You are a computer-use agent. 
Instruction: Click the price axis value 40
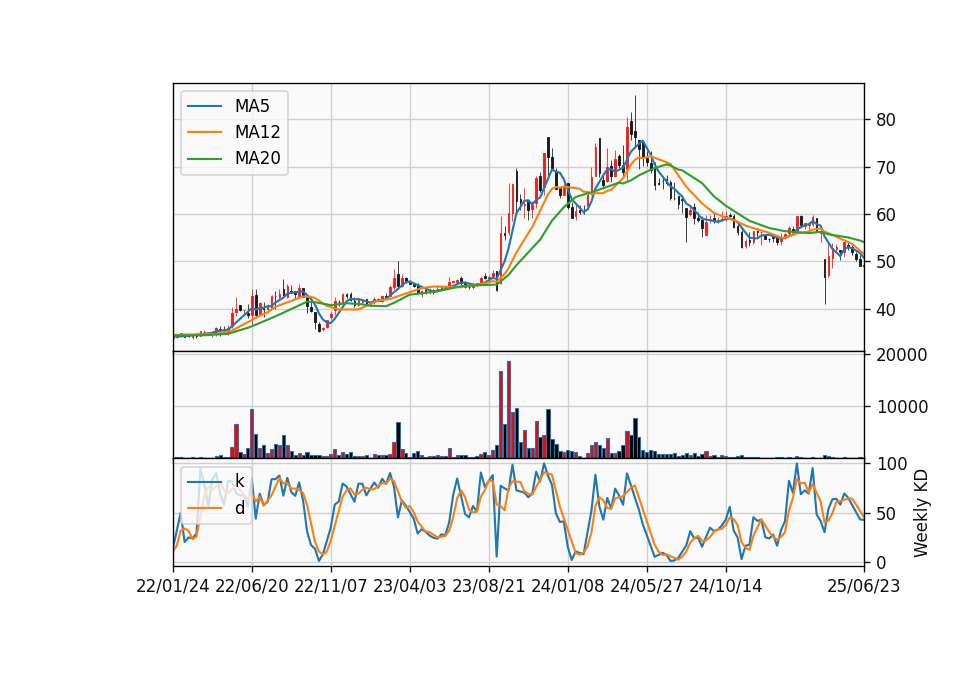[886, 310]
